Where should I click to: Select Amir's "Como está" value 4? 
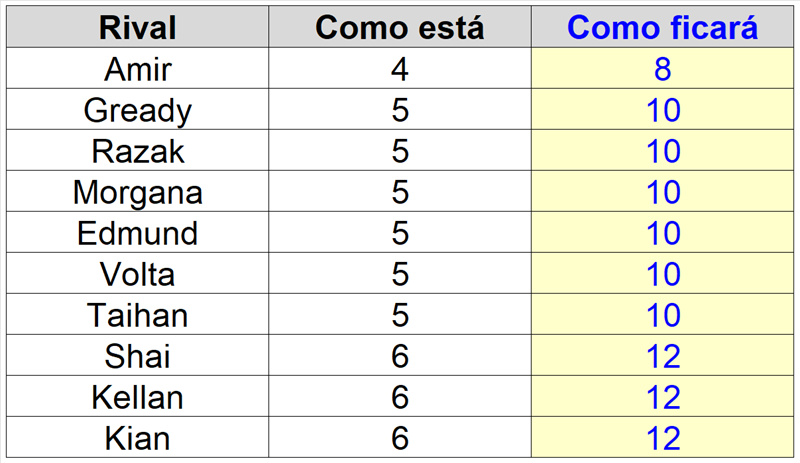(x=400, y=69)
